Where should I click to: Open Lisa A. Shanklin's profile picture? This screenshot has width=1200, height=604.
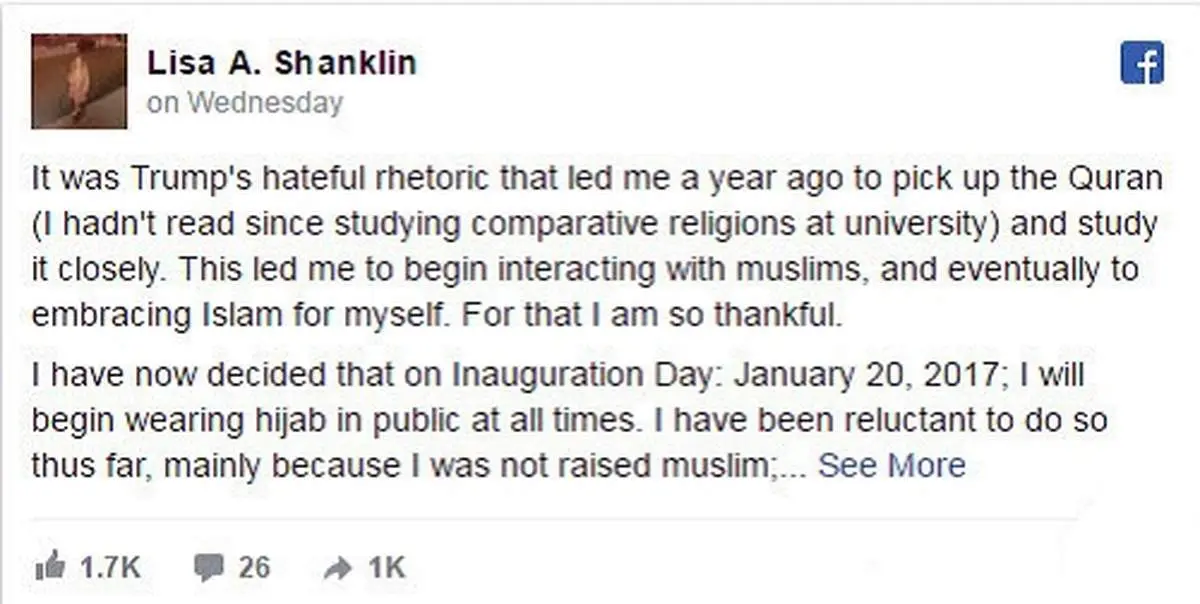[x=79, y=81]
